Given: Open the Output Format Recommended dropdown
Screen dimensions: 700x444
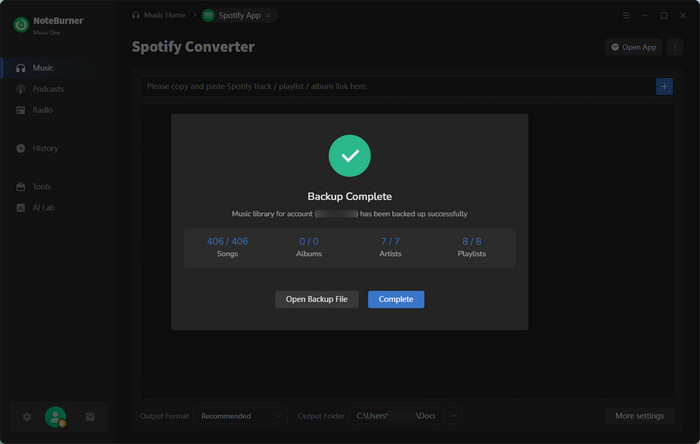Looking at the screenshot, I should pos(240,416).
